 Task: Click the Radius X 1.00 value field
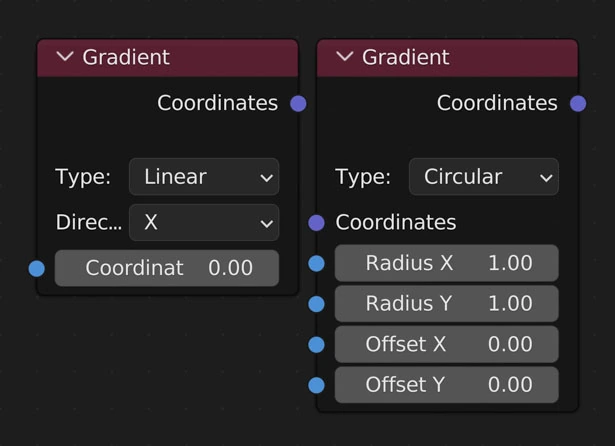(447, 264)
